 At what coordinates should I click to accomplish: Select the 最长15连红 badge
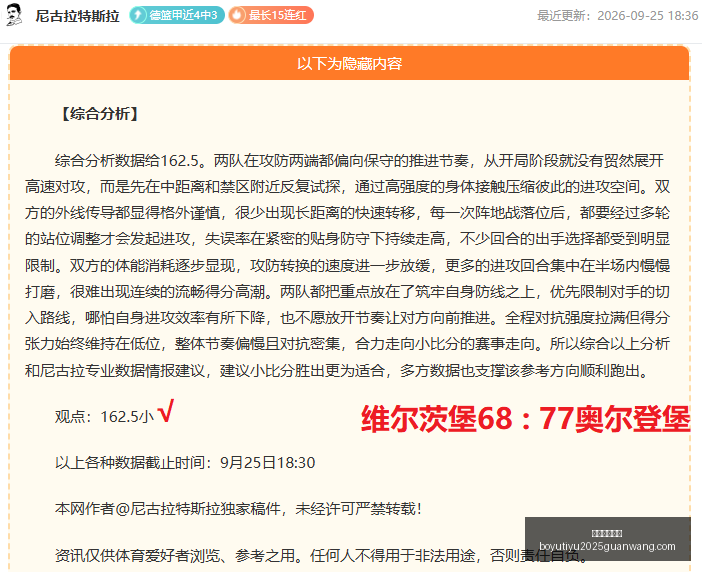tap(271, 15)
